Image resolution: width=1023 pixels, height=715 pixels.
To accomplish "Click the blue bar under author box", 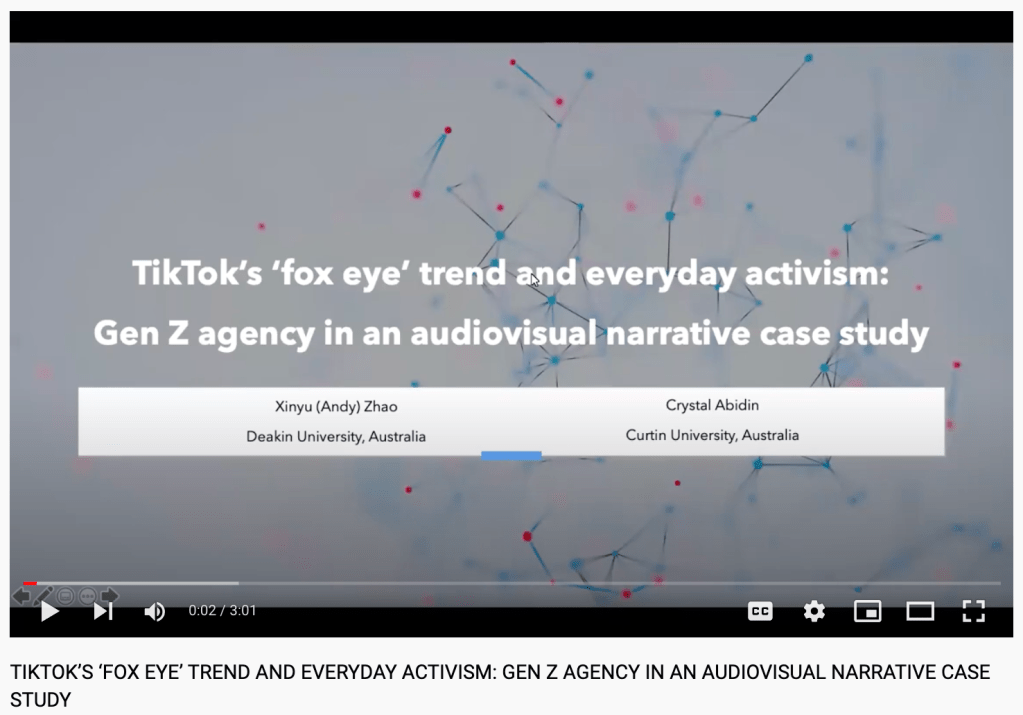I will [x=511, y=455].
